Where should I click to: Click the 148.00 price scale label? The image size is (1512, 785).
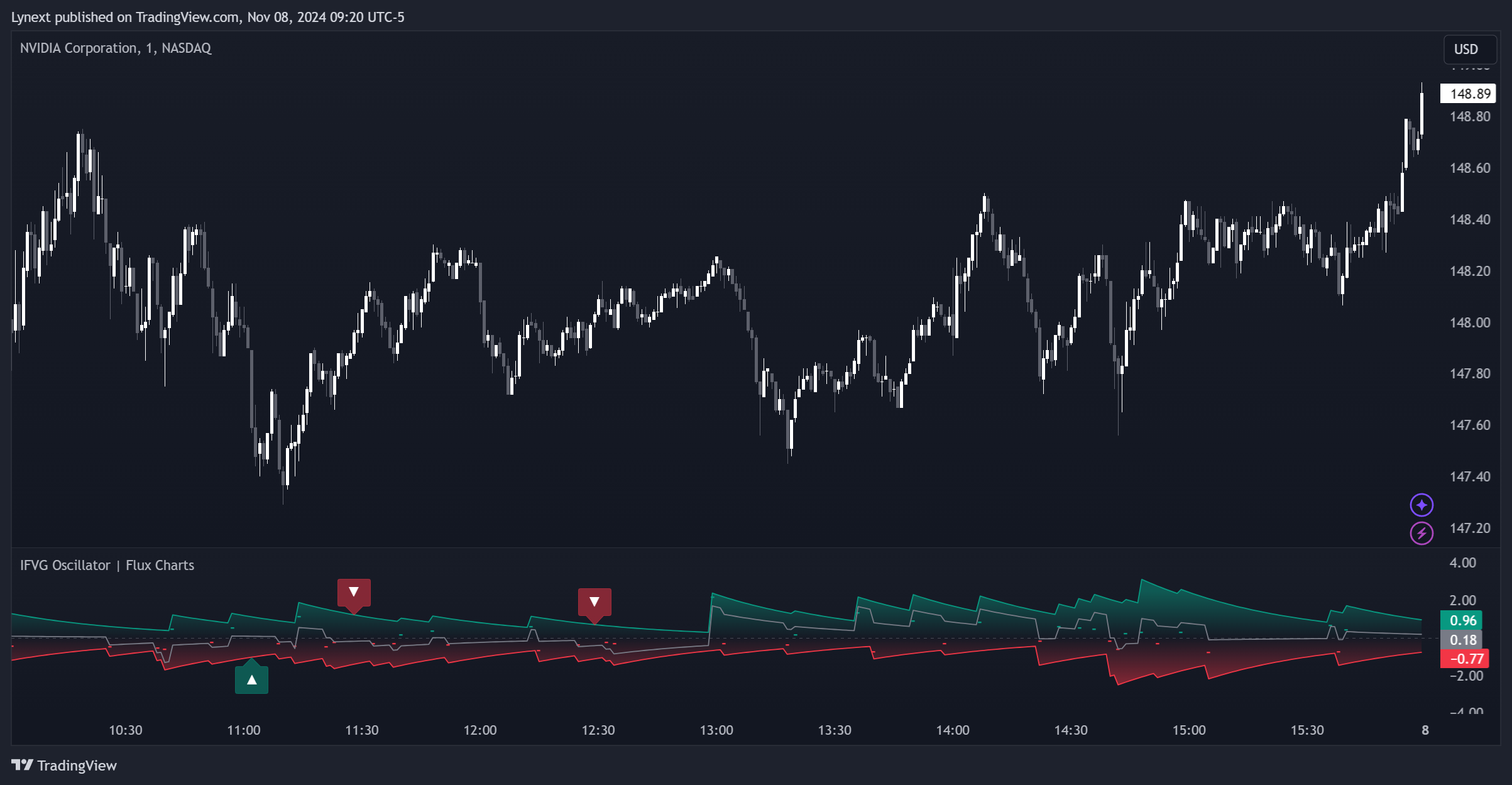[1469, 322]
